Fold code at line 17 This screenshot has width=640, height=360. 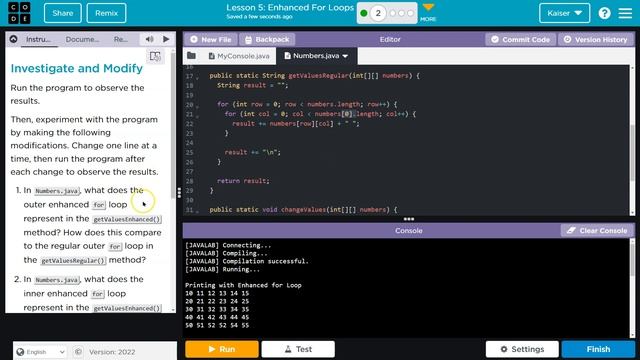point(198,77)
